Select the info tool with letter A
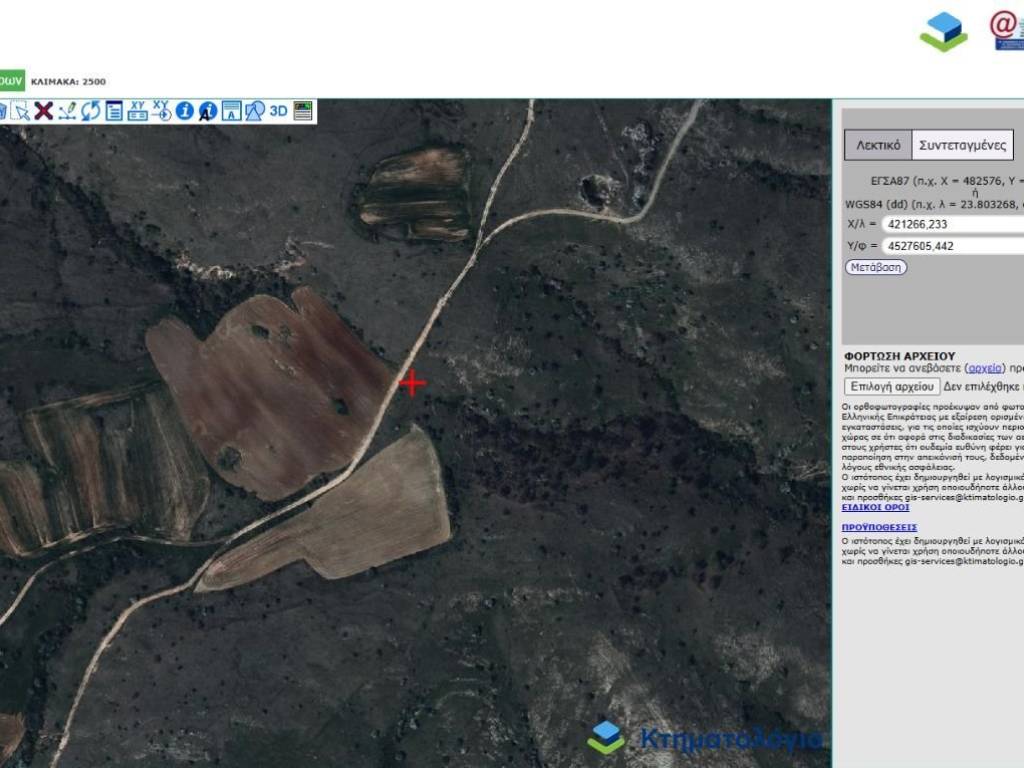This screenshot has width=1024, height=768. pos(208,111)
